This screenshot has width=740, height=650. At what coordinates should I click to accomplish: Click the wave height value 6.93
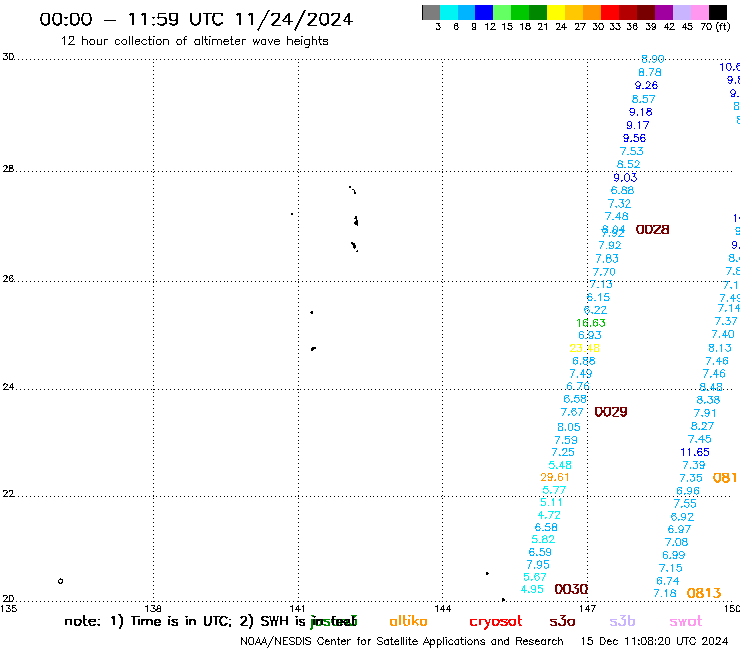pos(590,335)
